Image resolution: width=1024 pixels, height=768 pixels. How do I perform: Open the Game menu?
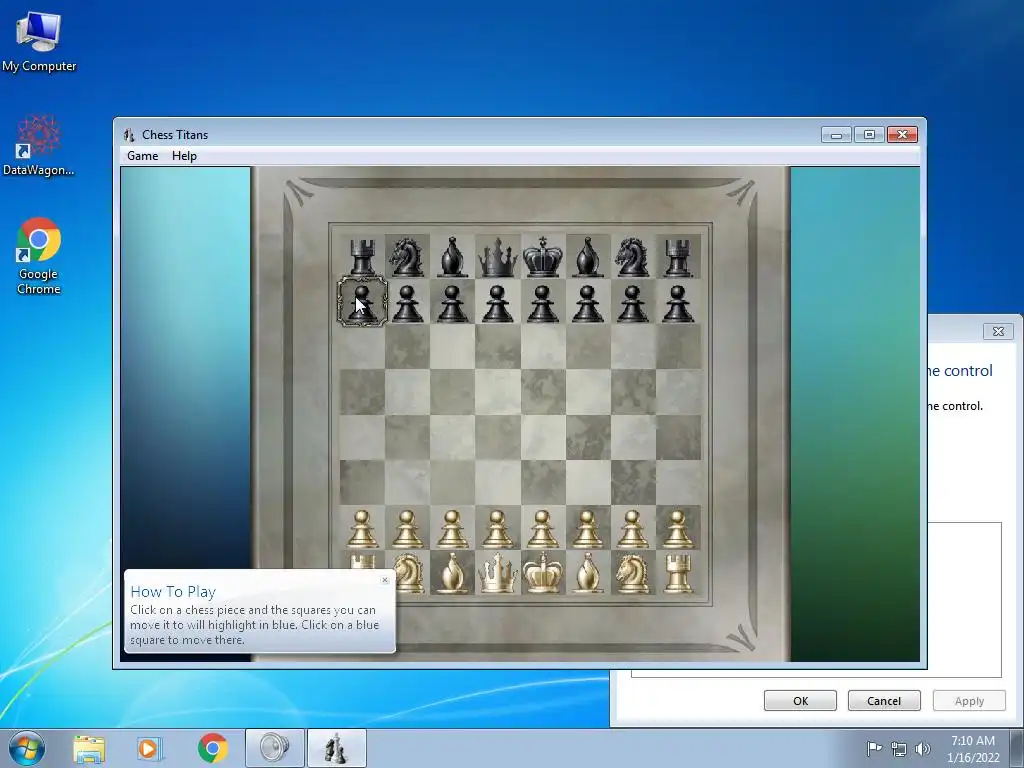coord(142,155)
